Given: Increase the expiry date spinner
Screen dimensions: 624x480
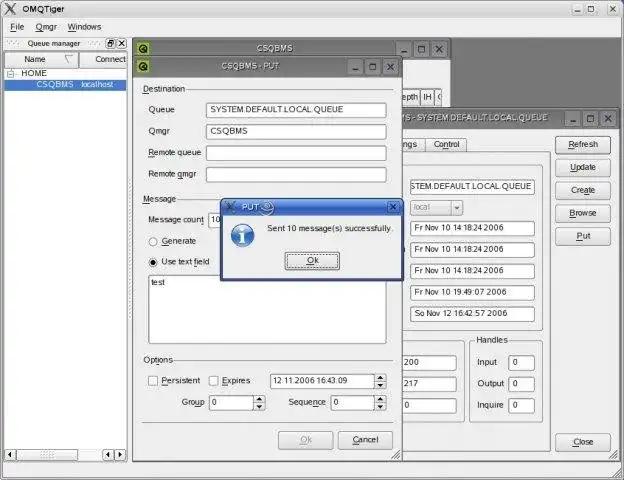Looking at the screenshot, I should click(380, 377).
